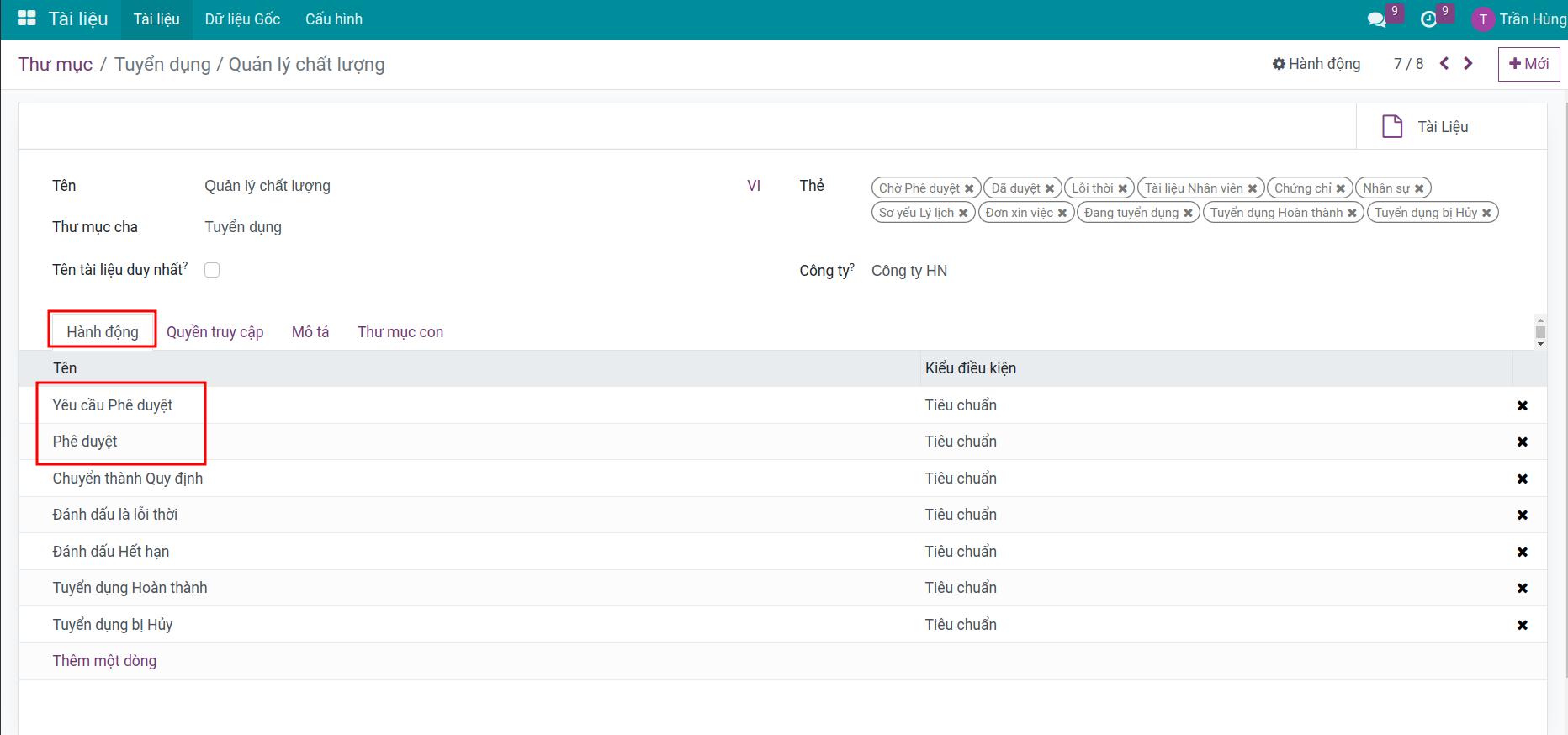The width and height of the screenshot is (1568, 735).
Task: Open the 'Hành động' gear dropdown
Action: pyautogui.click(x=1316, y=64)
